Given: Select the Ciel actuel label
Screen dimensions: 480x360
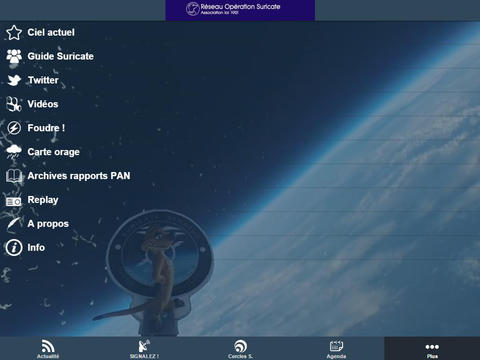Looking at the screenshot, I should click(51, 32).
